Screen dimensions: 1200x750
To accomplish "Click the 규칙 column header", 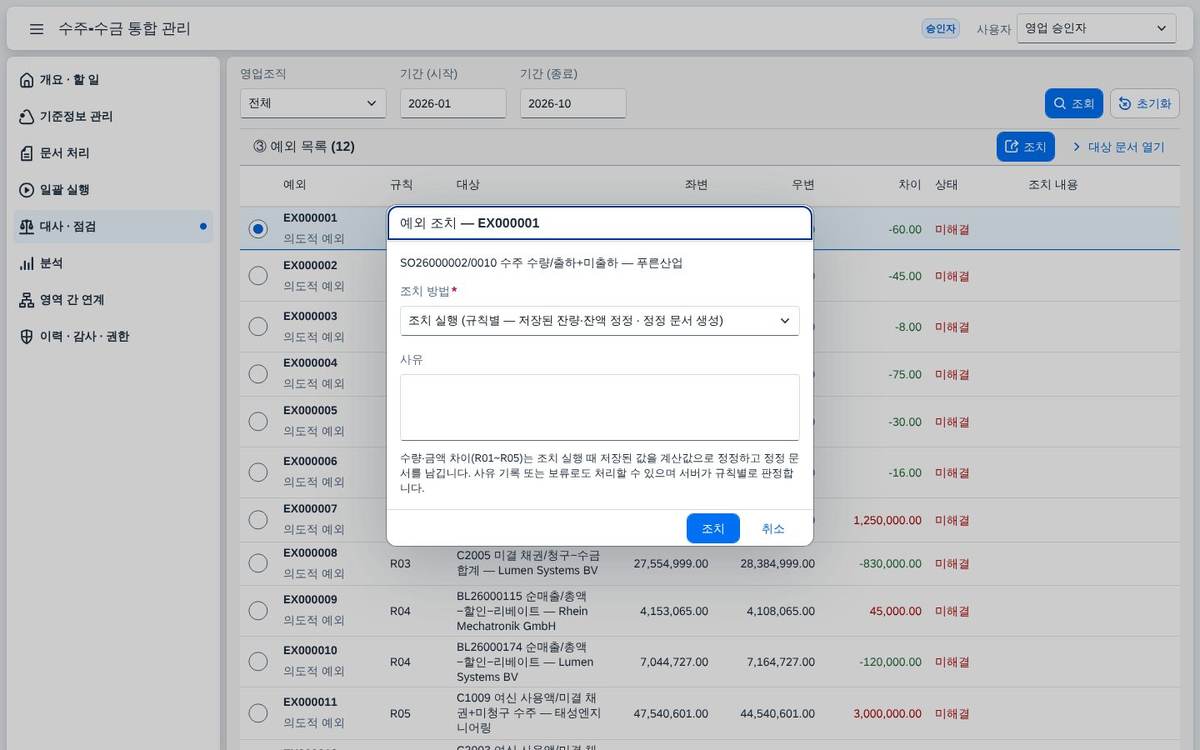I will coord(401,185).
